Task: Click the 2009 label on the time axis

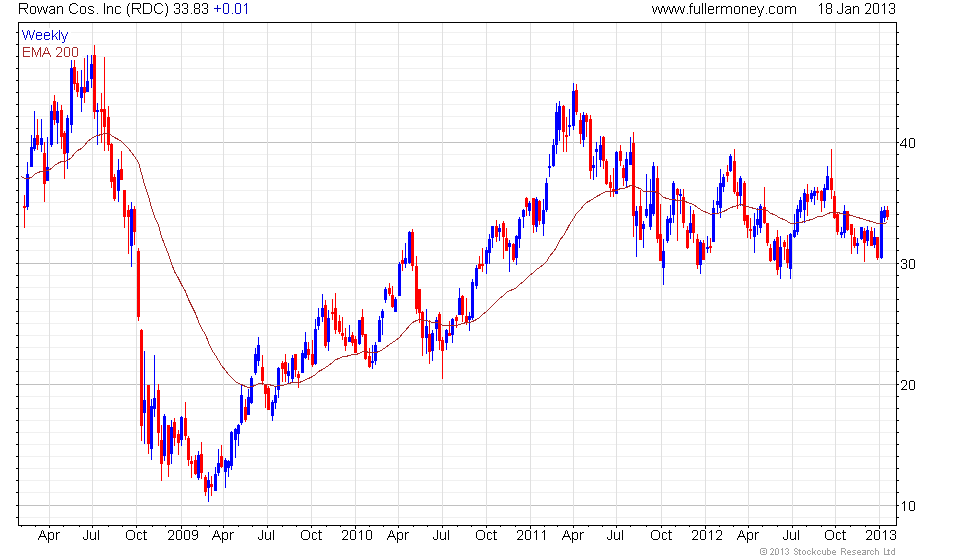Action: (182, 536)
